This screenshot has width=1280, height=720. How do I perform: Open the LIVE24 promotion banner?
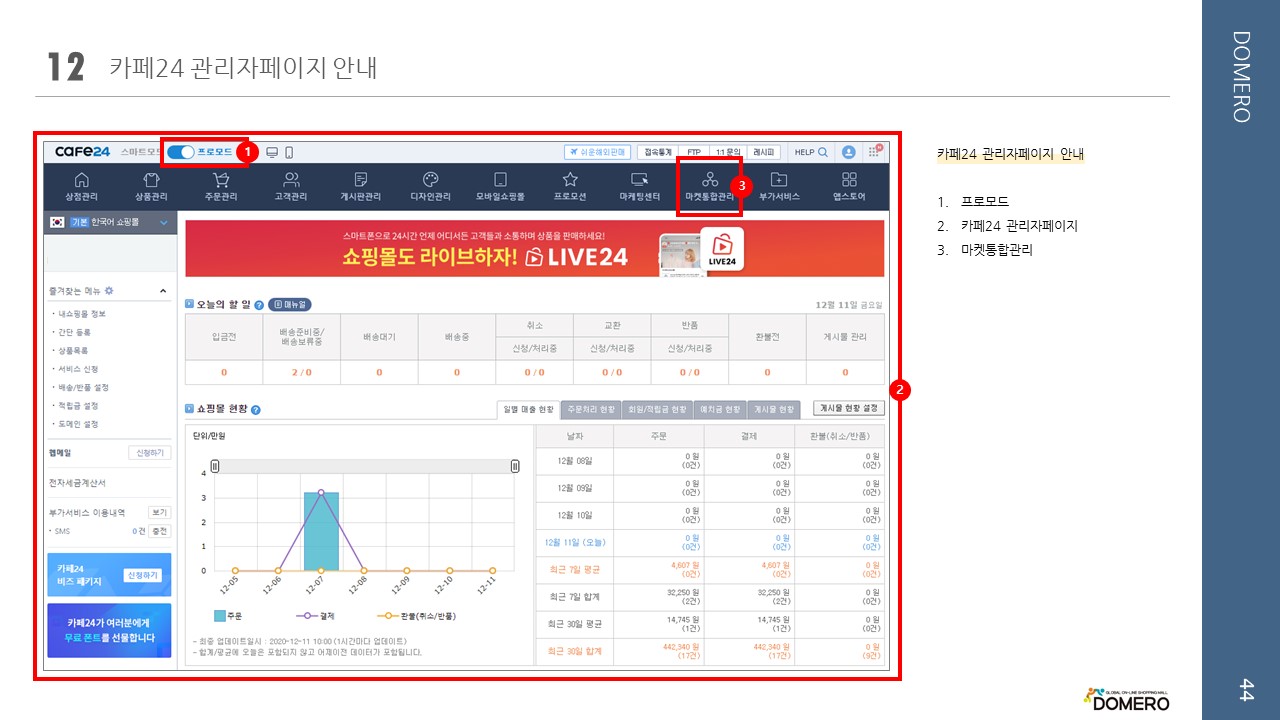click(x=534, y=248)
